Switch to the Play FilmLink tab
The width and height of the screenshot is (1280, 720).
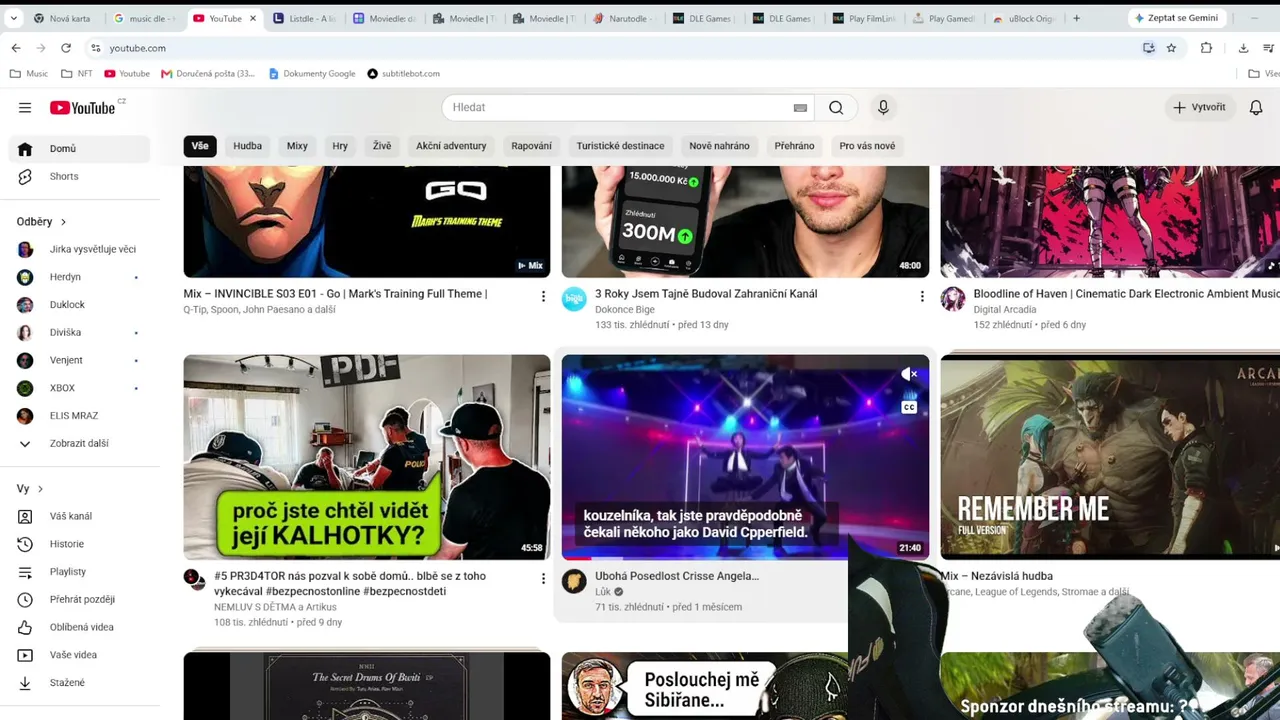(865, 18)
